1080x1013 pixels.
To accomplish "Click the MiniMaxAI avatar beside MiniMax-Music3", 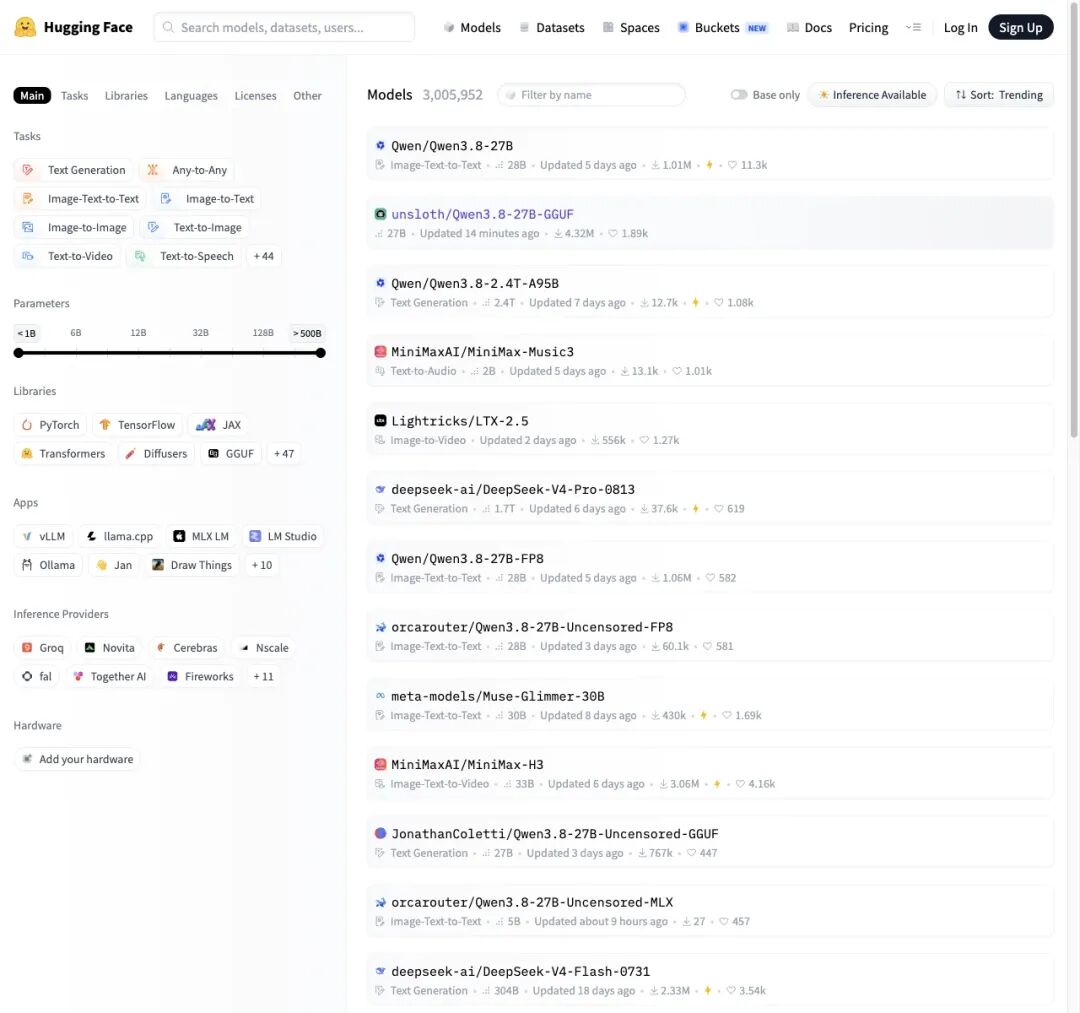I will pos(380,351).
